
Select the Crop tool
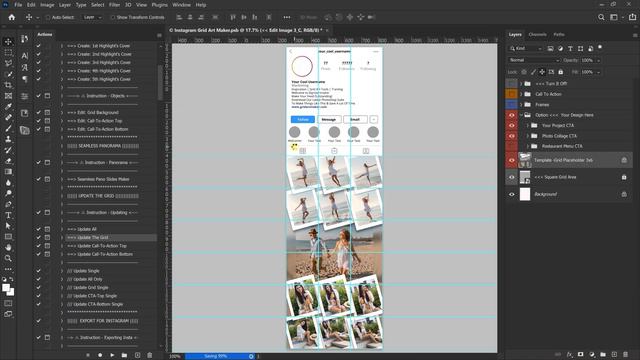(8, 85)
